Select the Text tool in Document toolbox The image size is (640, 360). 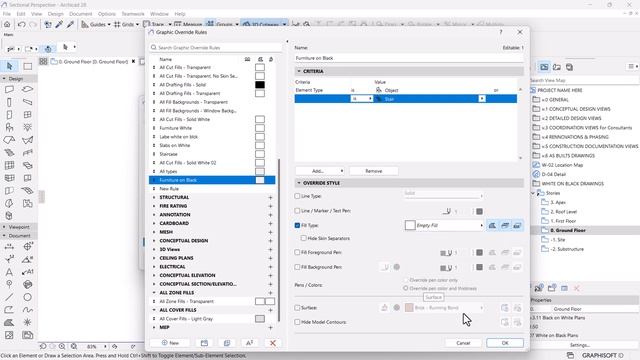point(9,272)
